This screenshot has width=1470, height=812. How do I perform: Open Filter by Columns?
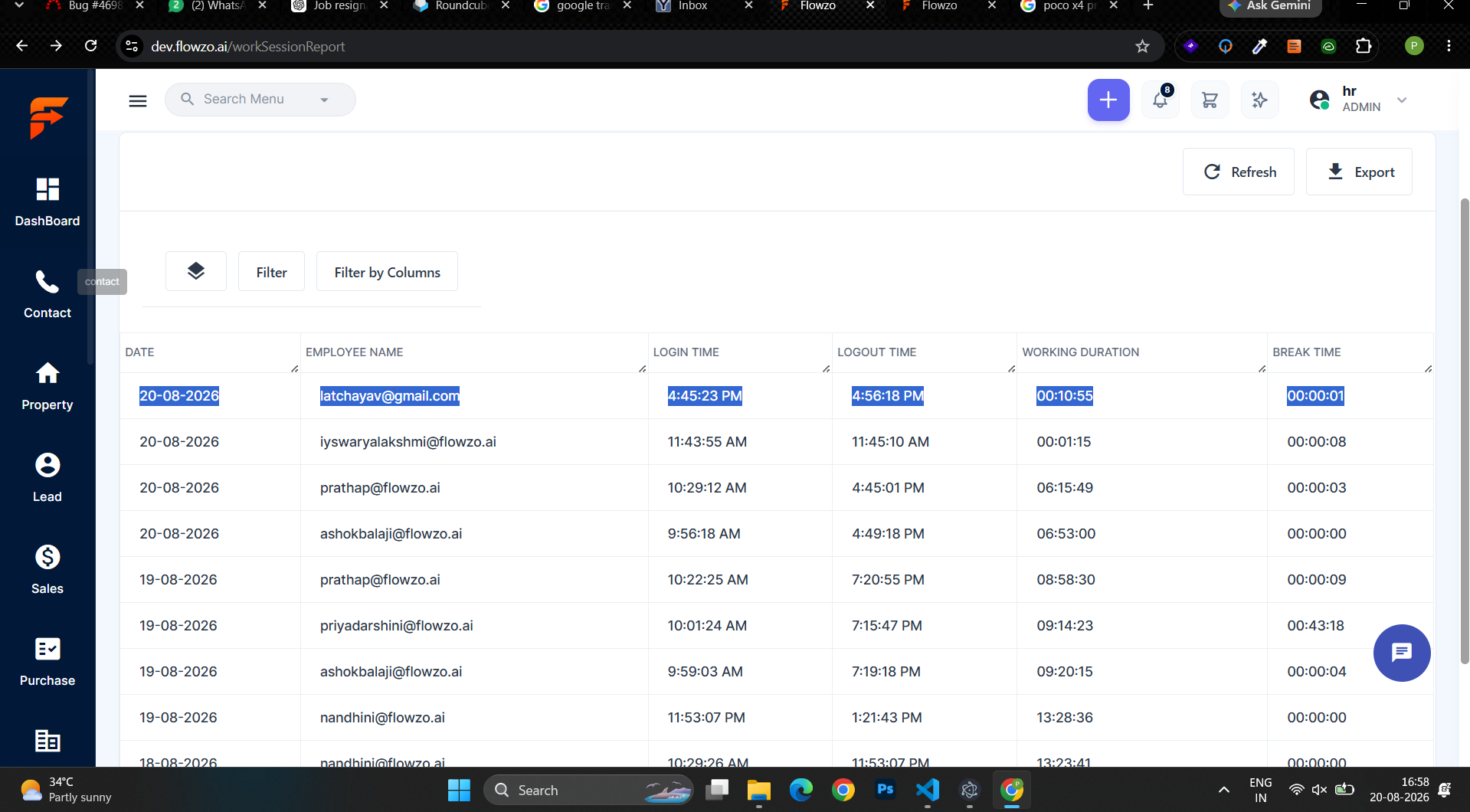click(x=387, y=271)
